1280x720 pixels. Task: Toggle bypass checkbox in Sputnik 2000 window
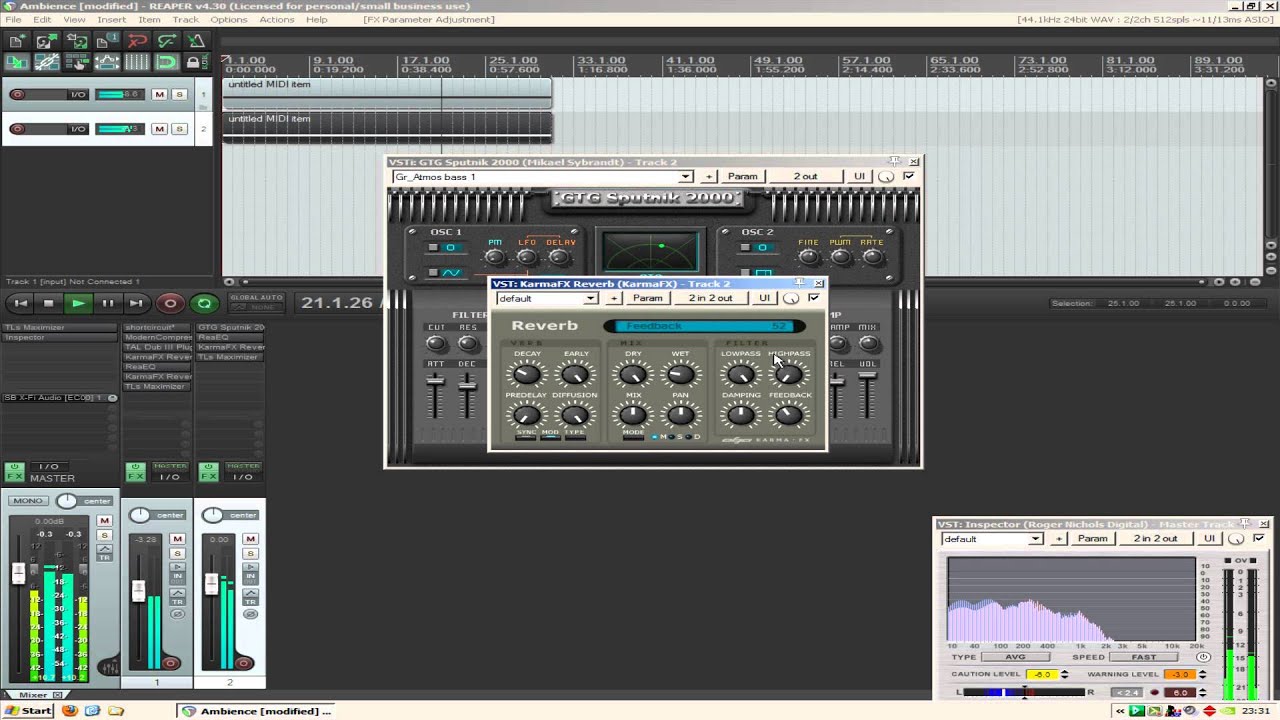pyautogui.click(x=909, y=176)
